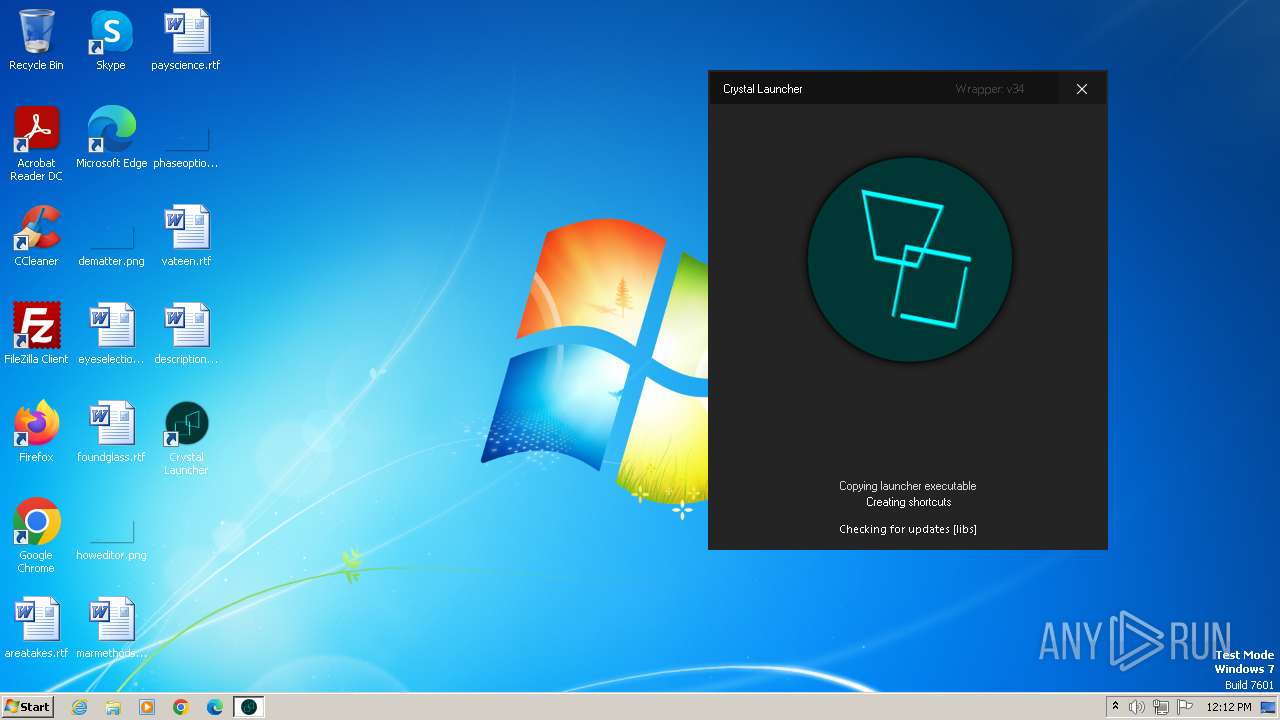
Task: Open File Explorer from the taskbar
Action: click(x=113, y=707)
